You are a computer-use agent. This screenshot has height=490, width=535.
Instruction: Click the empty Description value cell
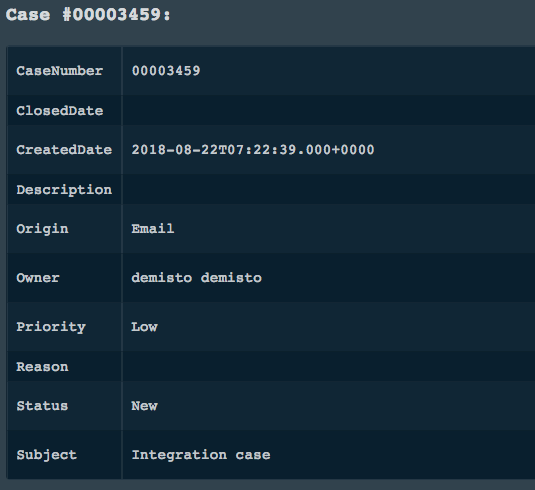pos(329,189)
